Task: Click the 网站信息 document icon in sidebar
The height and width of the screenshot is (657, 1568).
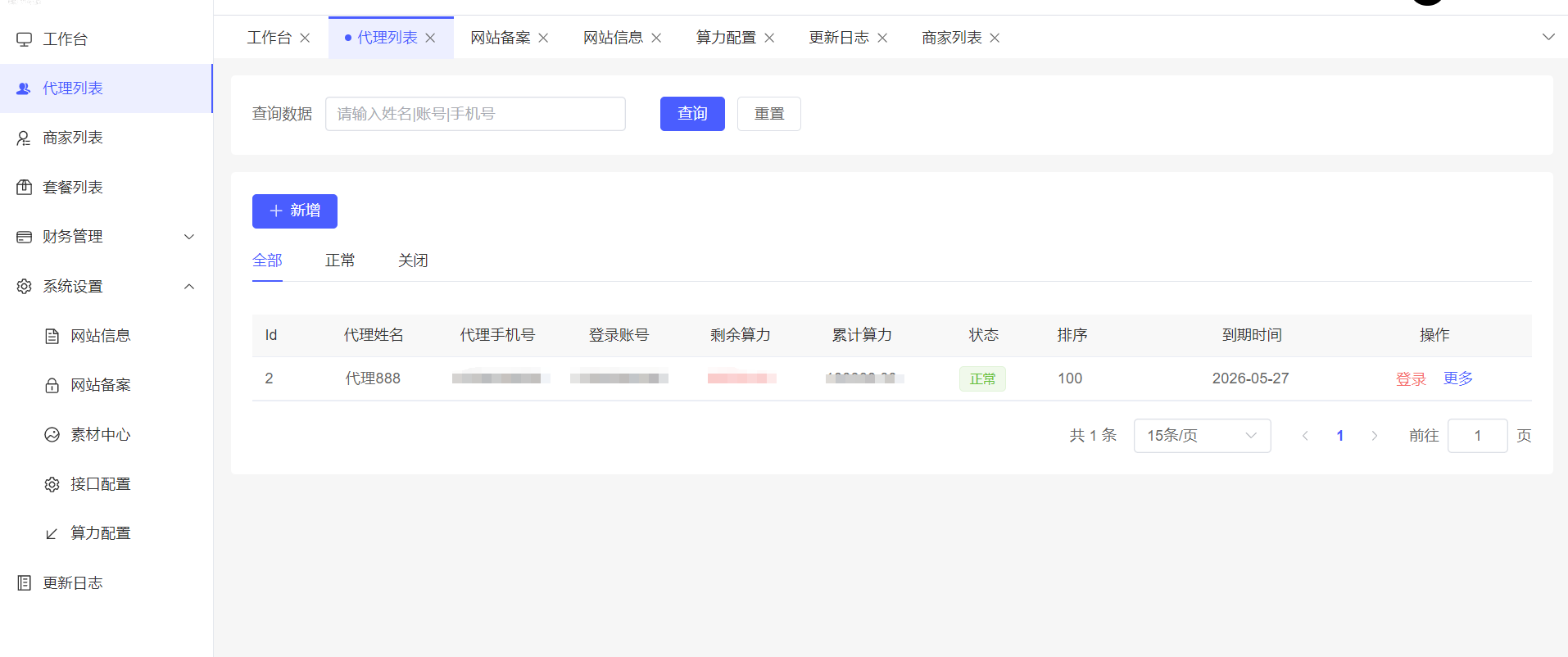Action: (52, 336)
